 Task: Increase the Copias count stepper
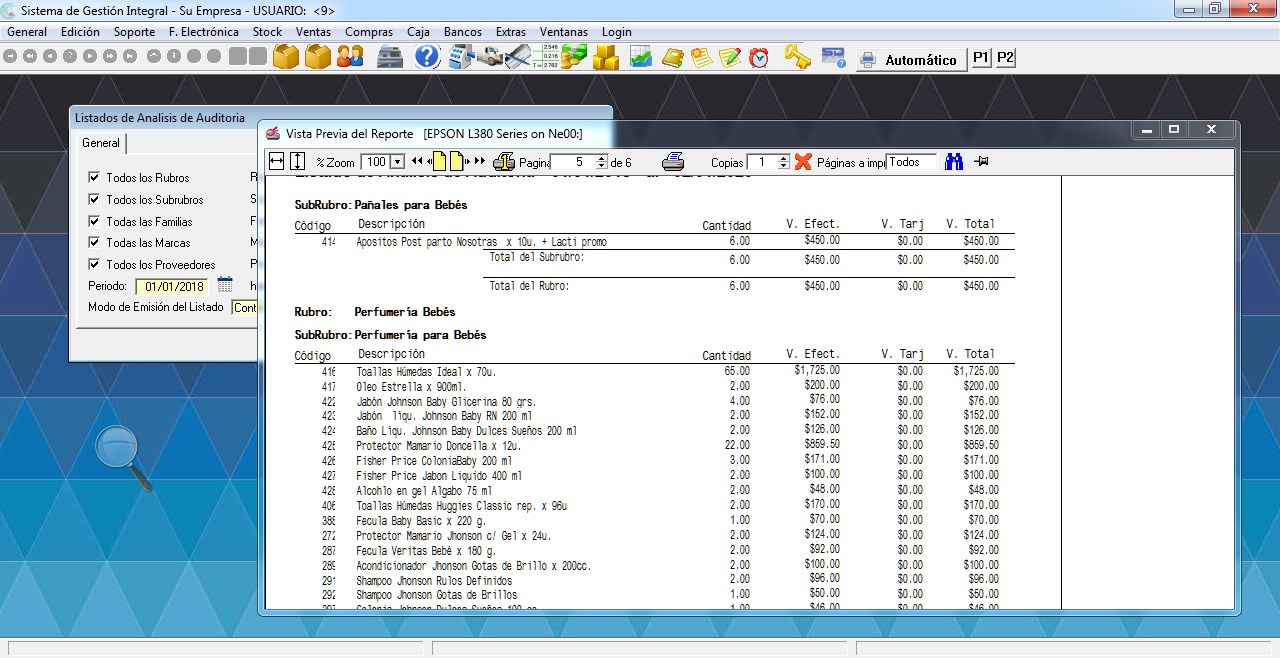point(784,158)
